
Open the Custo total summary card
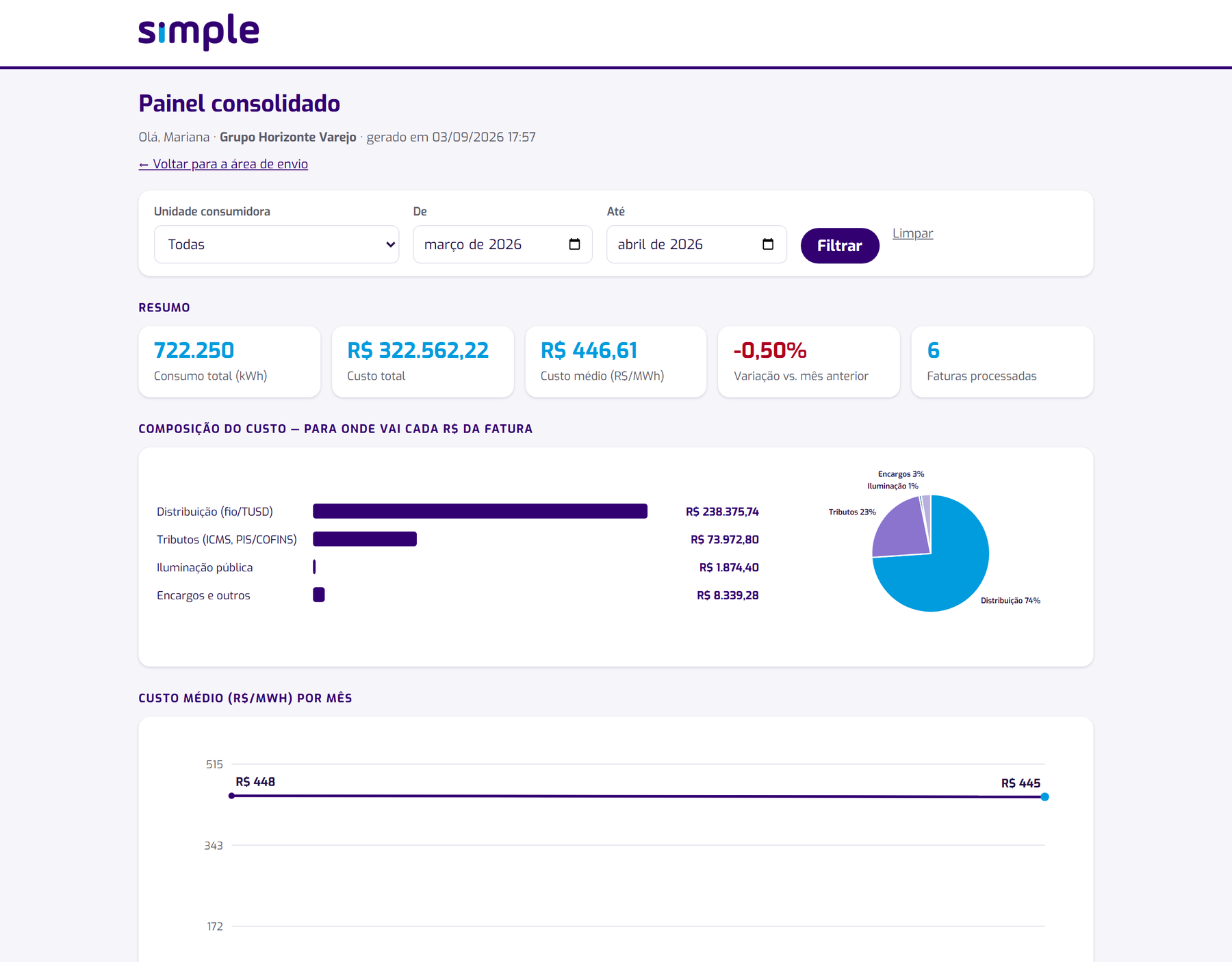point(422,361)
